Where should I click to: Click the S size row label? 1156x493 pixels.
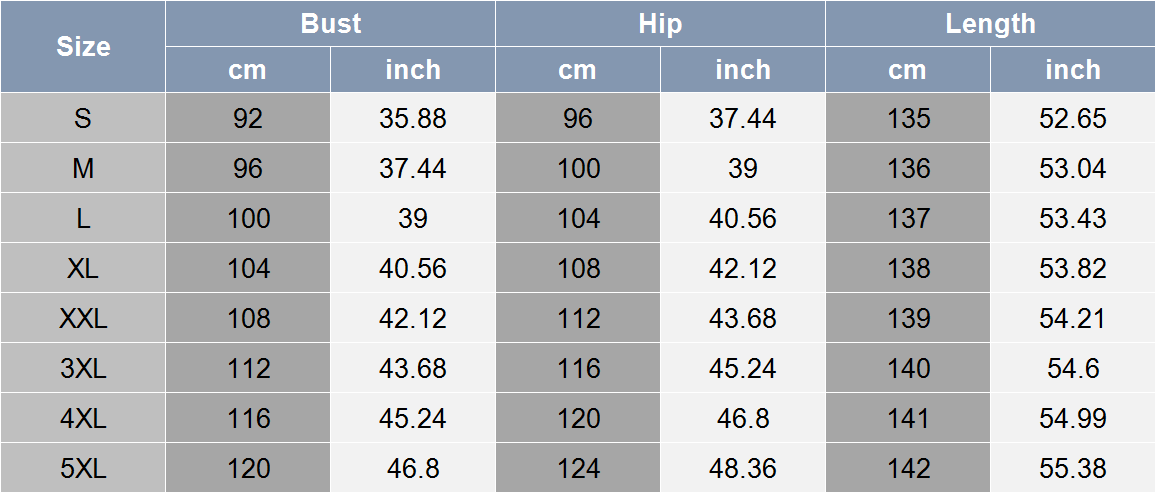pos(83,118)
